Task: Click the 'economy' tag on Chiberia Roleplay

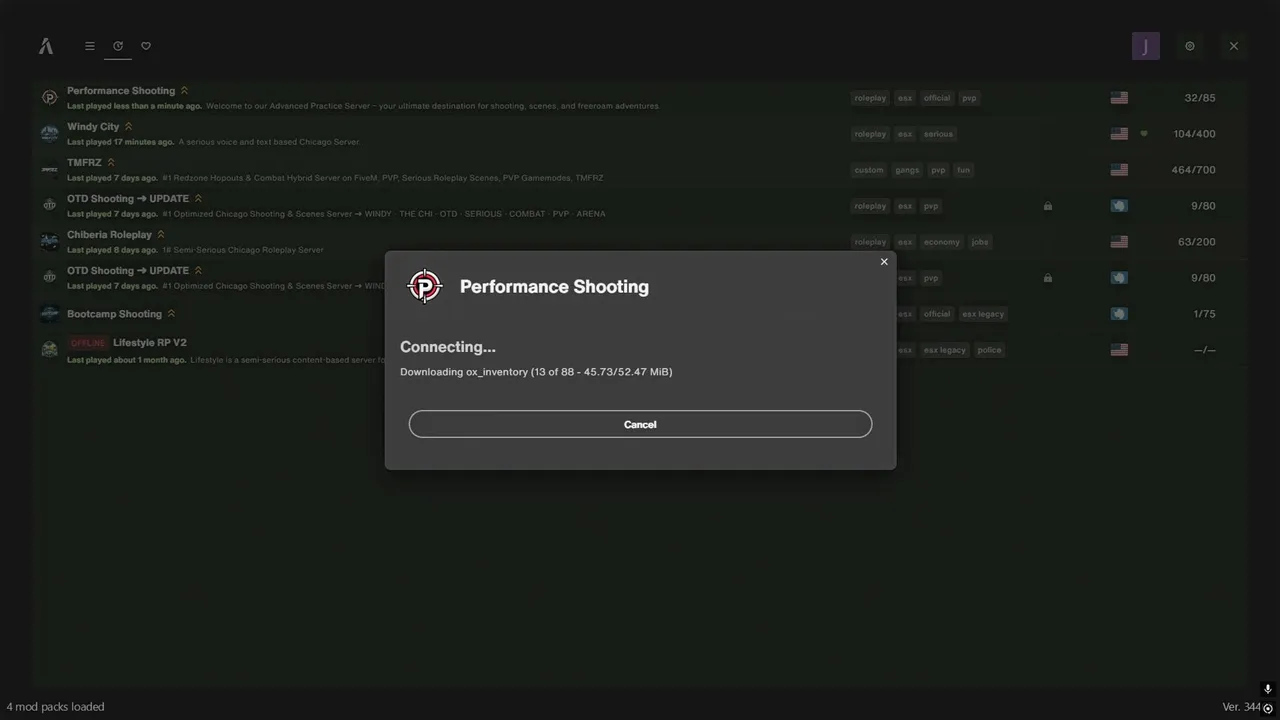Action: (942, 242)
